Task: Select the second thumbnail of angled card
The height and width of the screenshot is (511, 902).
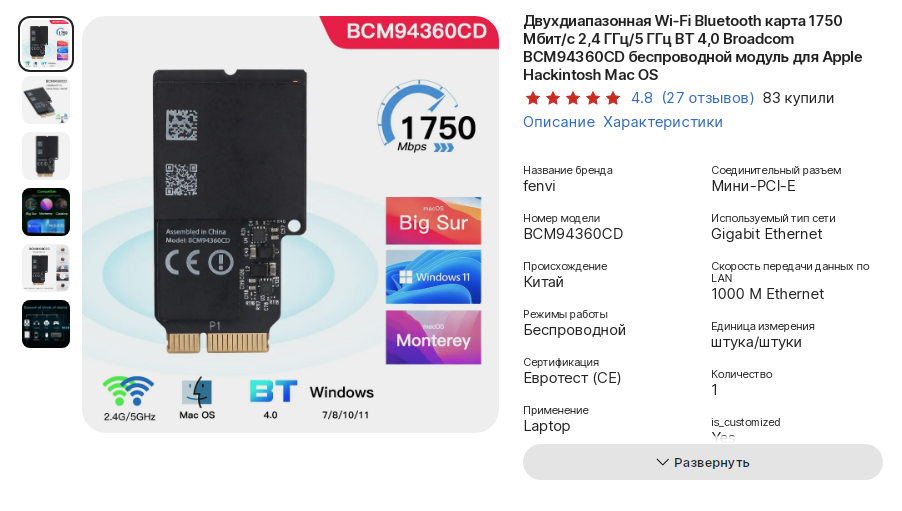Action: tap(46, 100)
